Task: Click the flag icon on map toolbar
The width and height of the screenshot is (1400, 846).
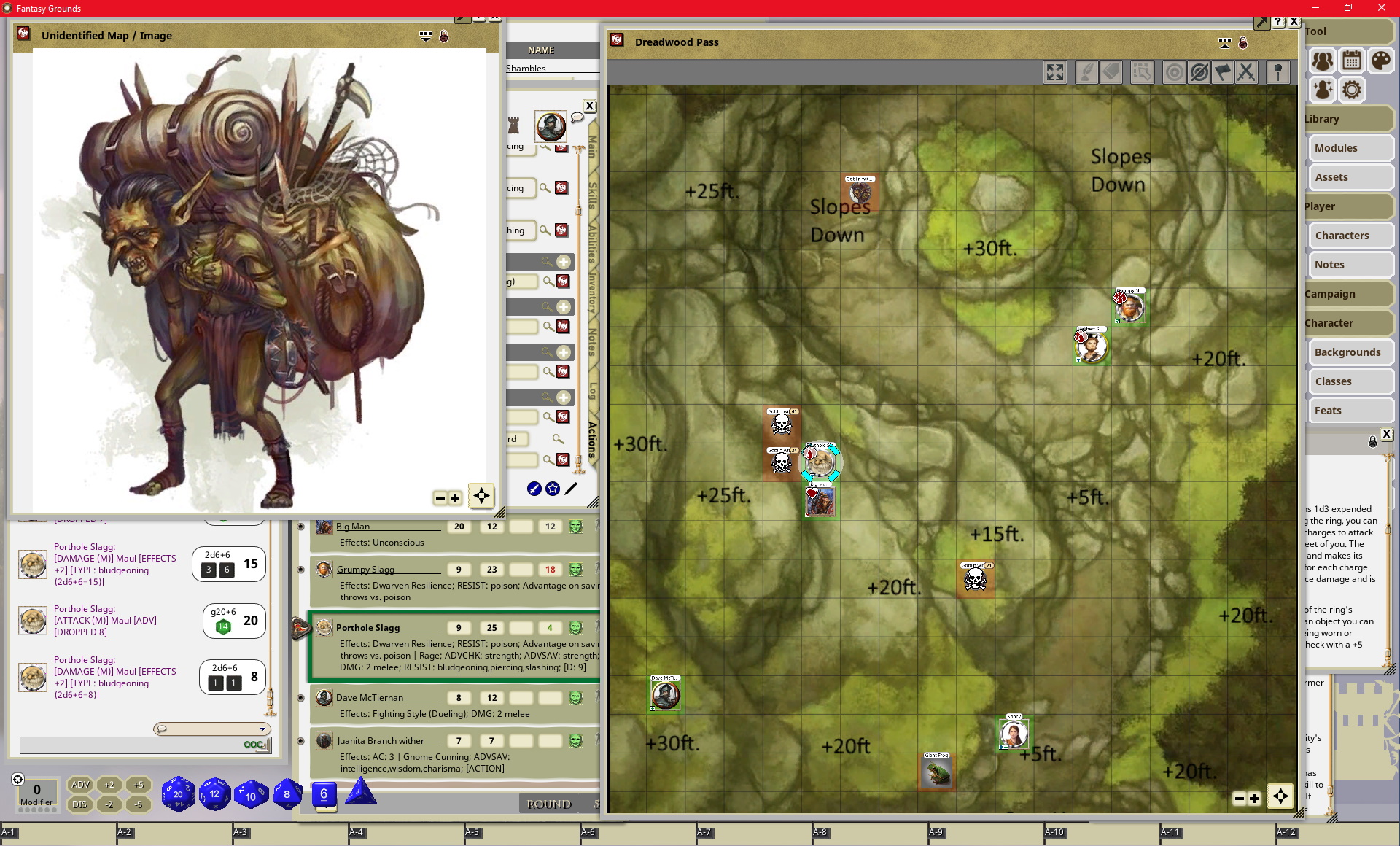Action: [1223, 72]
